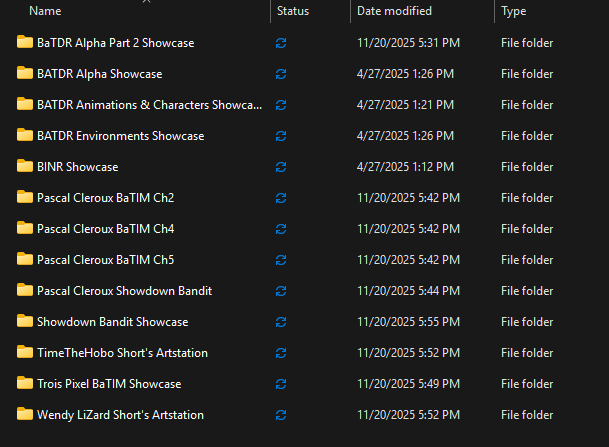Click folder icon of Pascal Cleroux BaTIM Ch5
609x447 pixels.
point(25,259)
